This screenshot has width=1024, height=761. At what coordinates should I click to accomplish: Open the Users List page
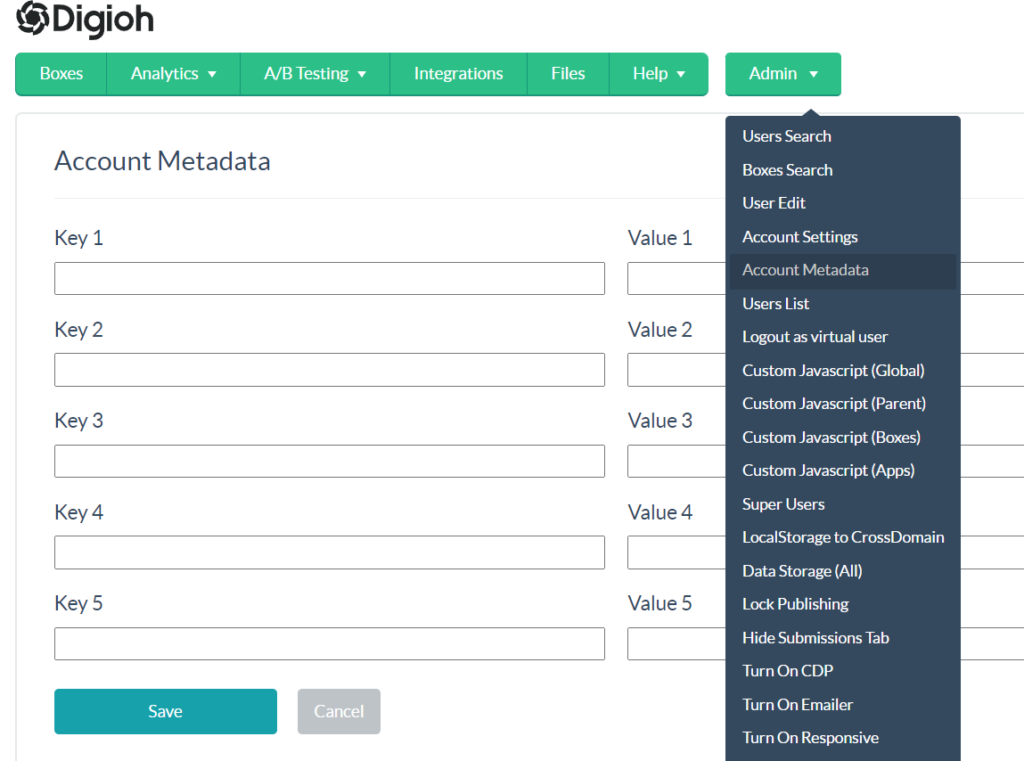[x=776, y=303]
